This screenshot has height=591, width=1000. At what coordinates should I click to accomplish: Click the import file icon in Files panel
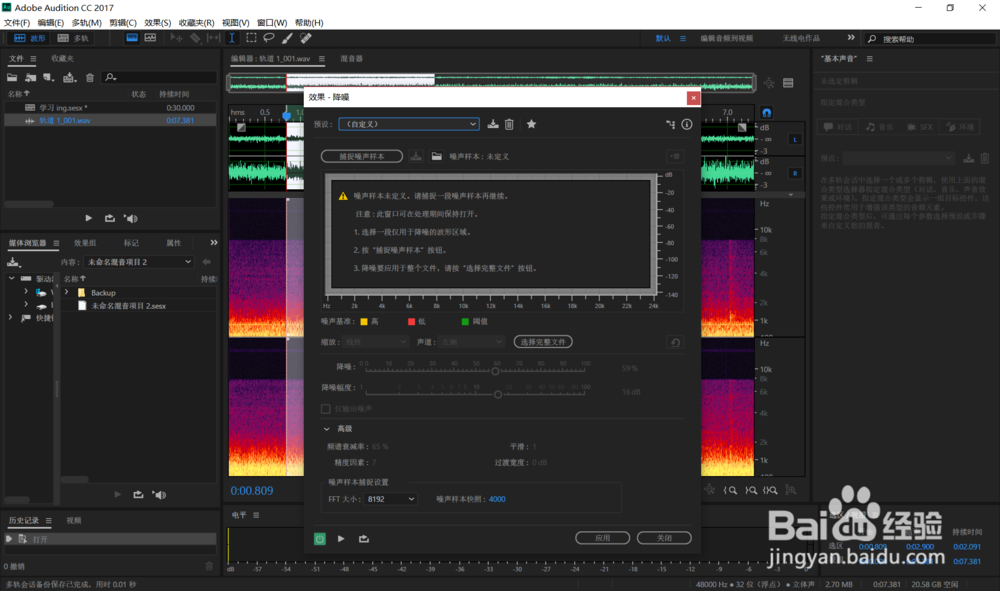[x=31, y=78]
